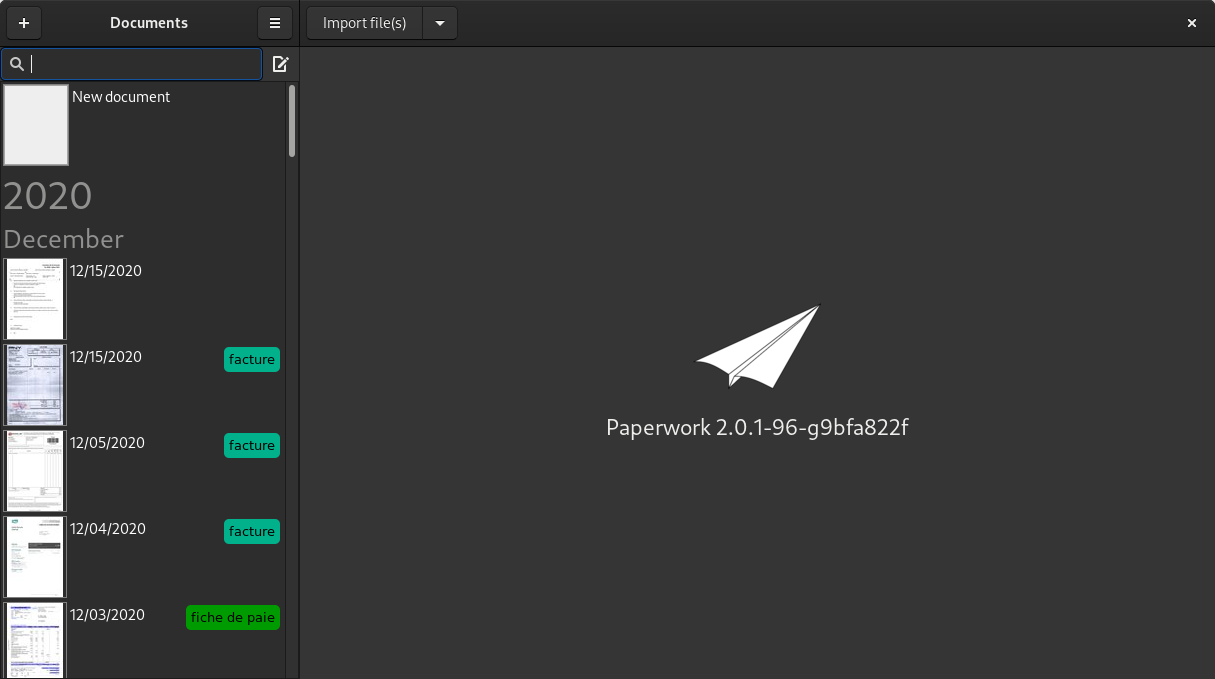This screenshot has height=679, width=1215.
Task: Select the green fiche de paie tag
Action: 232,617
